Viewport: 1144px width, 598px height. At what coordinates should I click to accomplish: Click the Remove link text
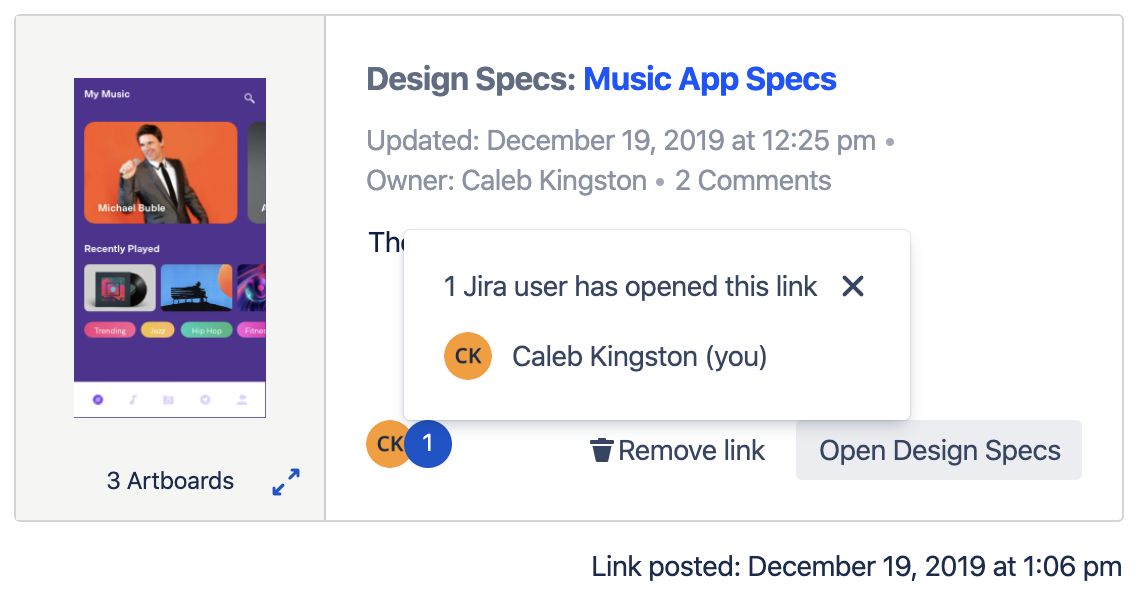(x=692, y=451)
